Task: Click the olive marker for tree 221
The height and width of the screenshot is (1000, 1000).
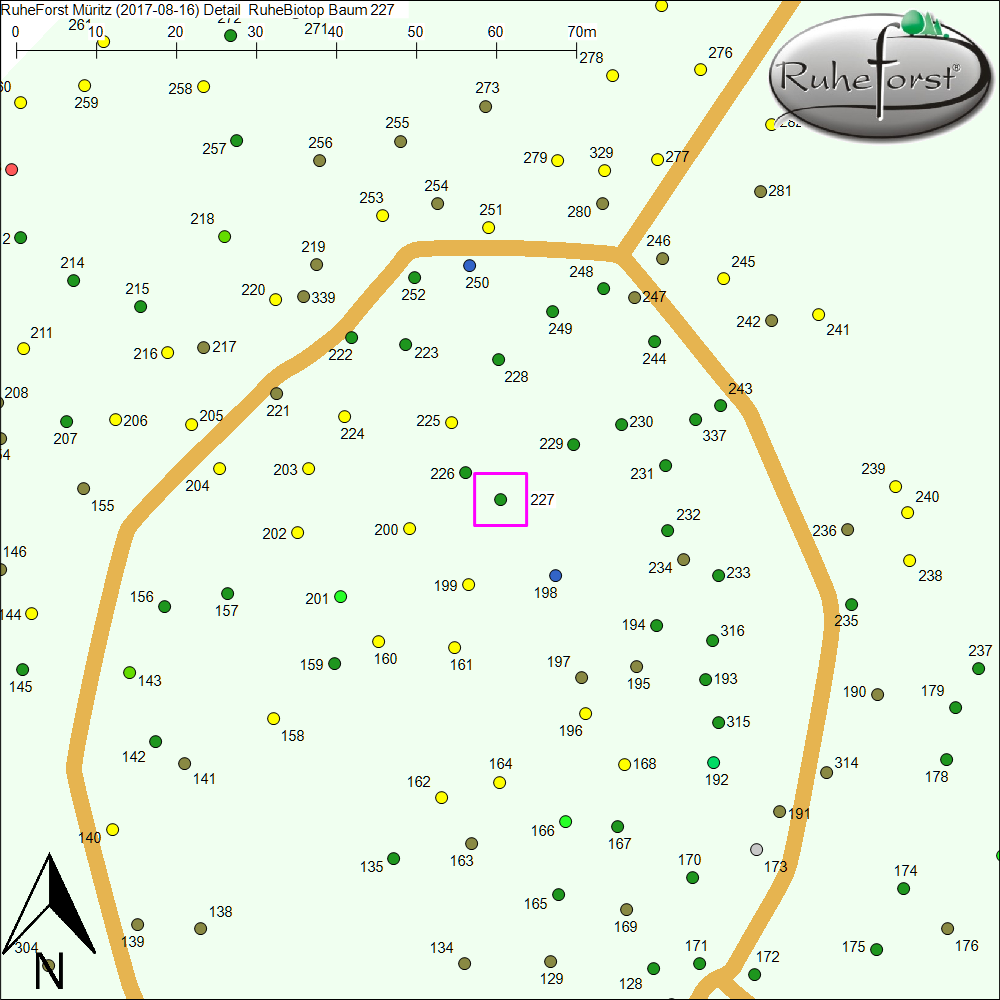Action: click(276, 393)
